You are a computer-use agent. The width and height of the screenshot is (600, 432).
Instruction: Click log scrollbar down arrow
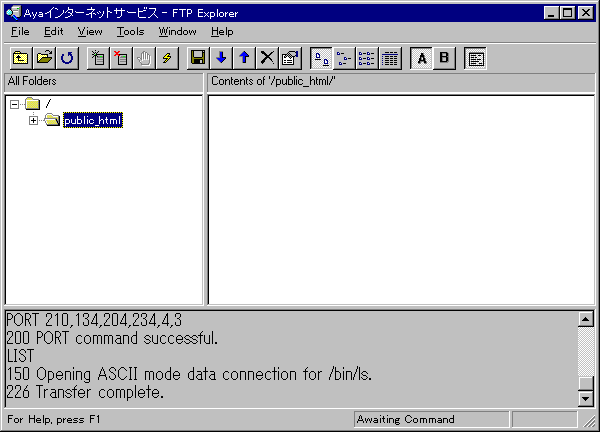(x=586, y=398)
